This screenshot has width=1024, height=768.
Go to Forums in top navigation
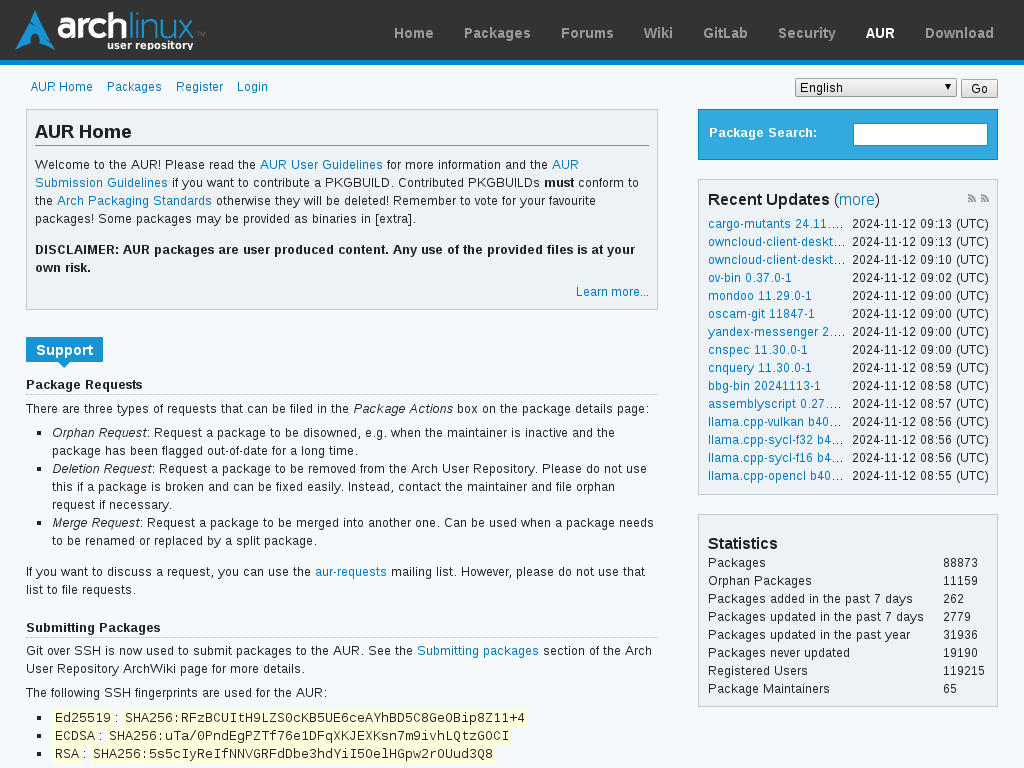[x=587, y=33]
